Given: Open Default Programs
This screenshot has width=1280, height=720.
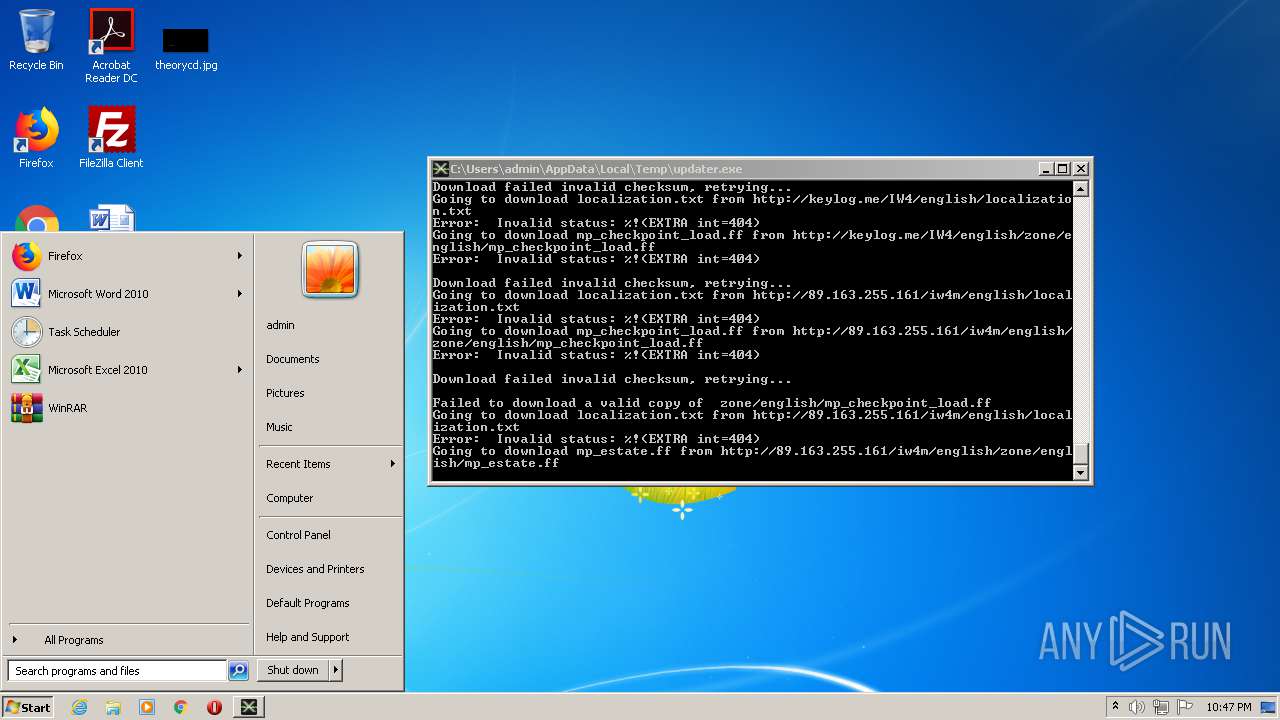Looking at the screenshot, I should pos(308,603).
